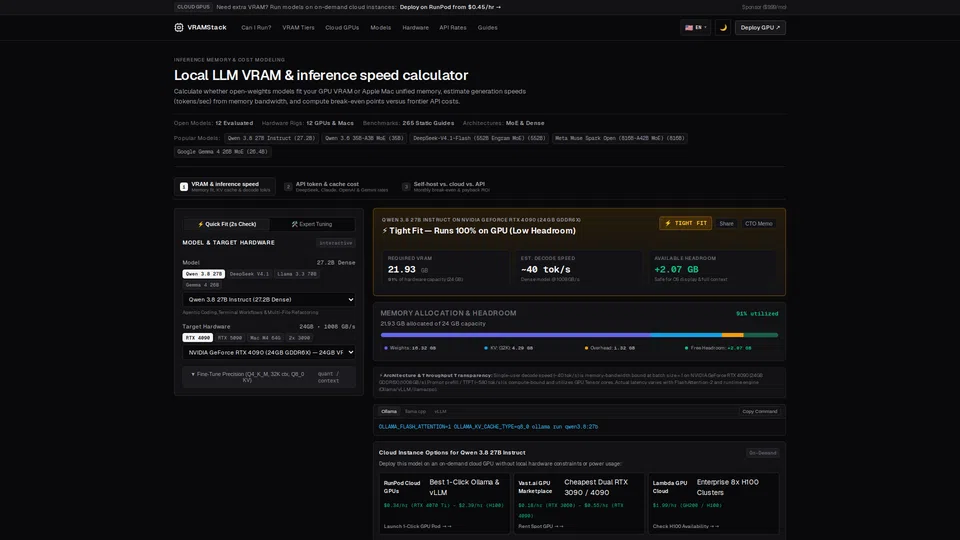Click the +2.07 GB available headroom value
This screenshot has height=540, width=960.
(676, 269)
